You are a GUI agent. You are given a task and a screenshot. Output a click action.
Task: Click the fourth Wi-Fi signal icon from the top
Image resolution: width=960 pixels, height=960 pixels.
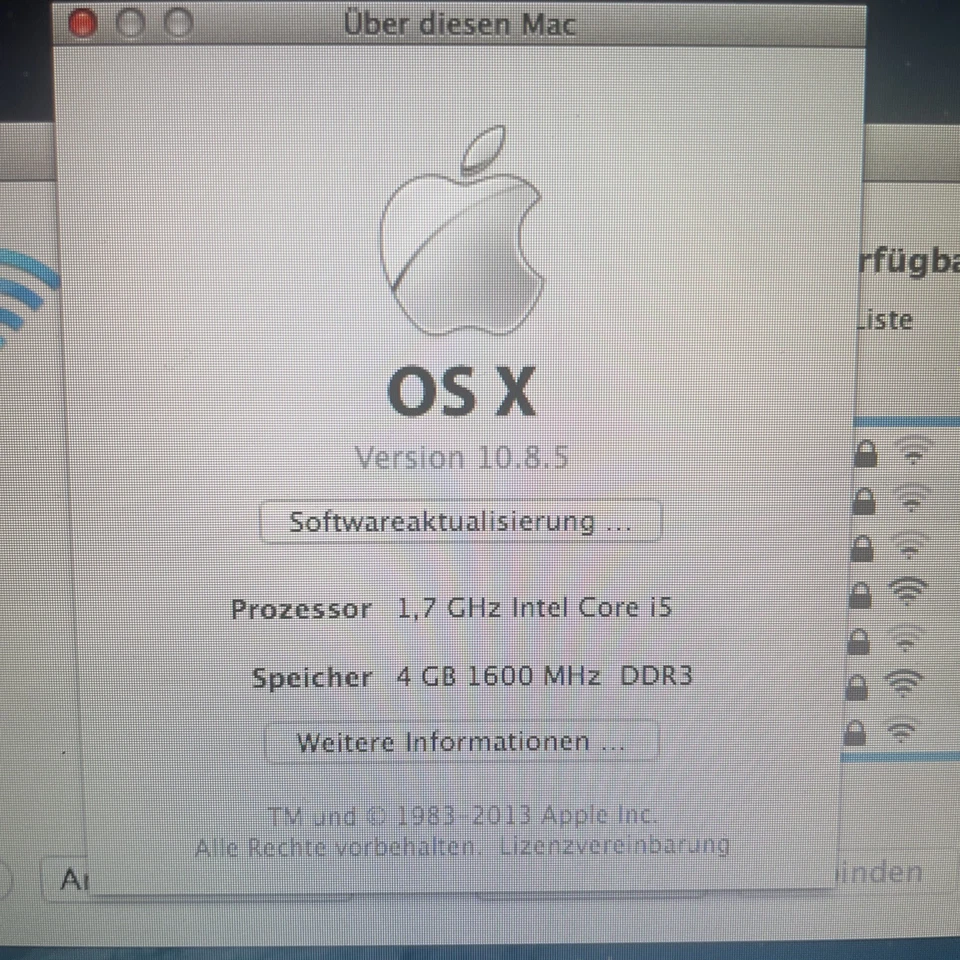tap(908, 592)
